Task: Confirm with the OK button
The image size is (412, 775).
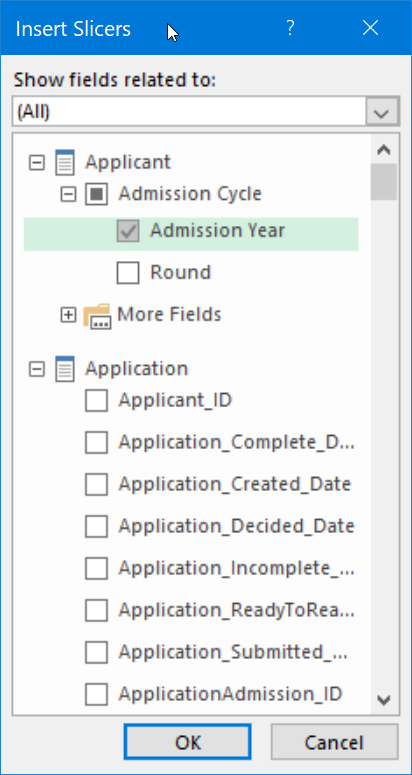Action: pyautogui.click(x=187, y=741)
